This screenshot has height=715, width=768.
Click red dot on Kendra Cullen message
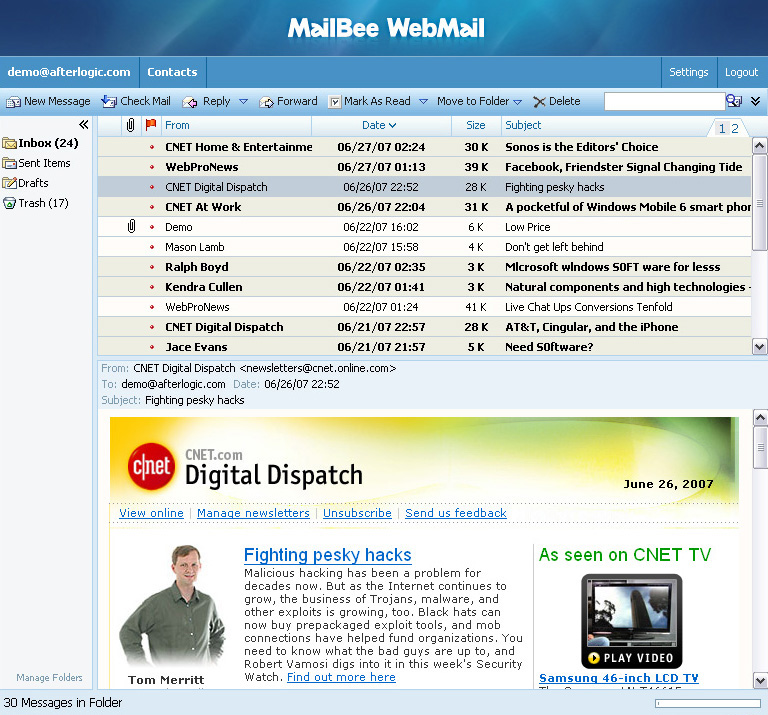coord(152,287)
